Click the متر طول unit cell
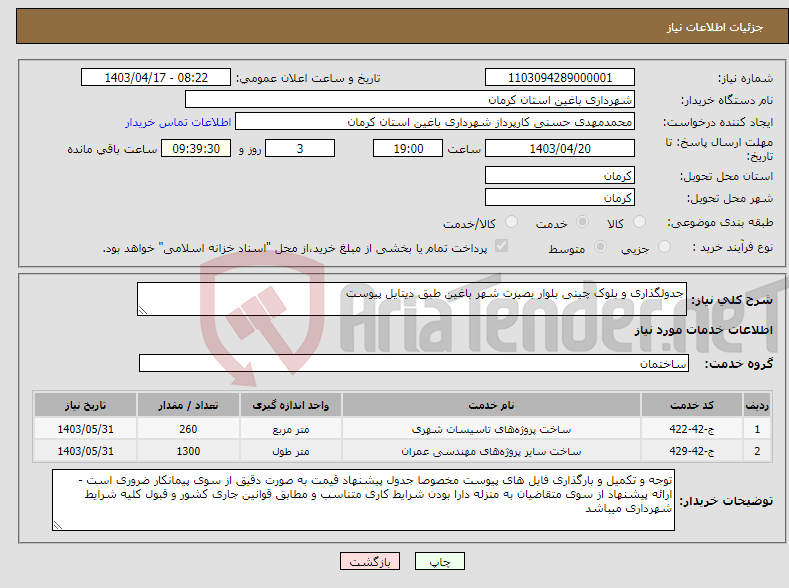Viewport: 789px width, 588px height. click(x=291, y=451)
